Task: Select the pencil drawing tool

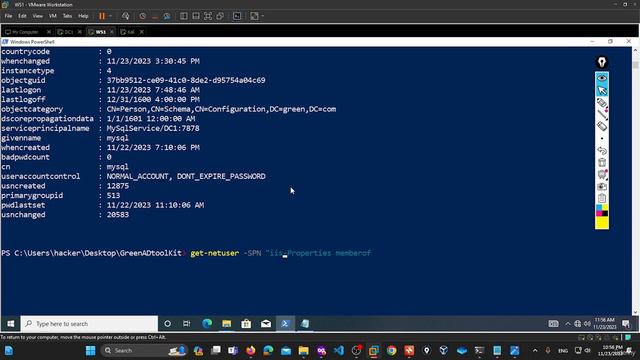Action: (x=602, y=115)
